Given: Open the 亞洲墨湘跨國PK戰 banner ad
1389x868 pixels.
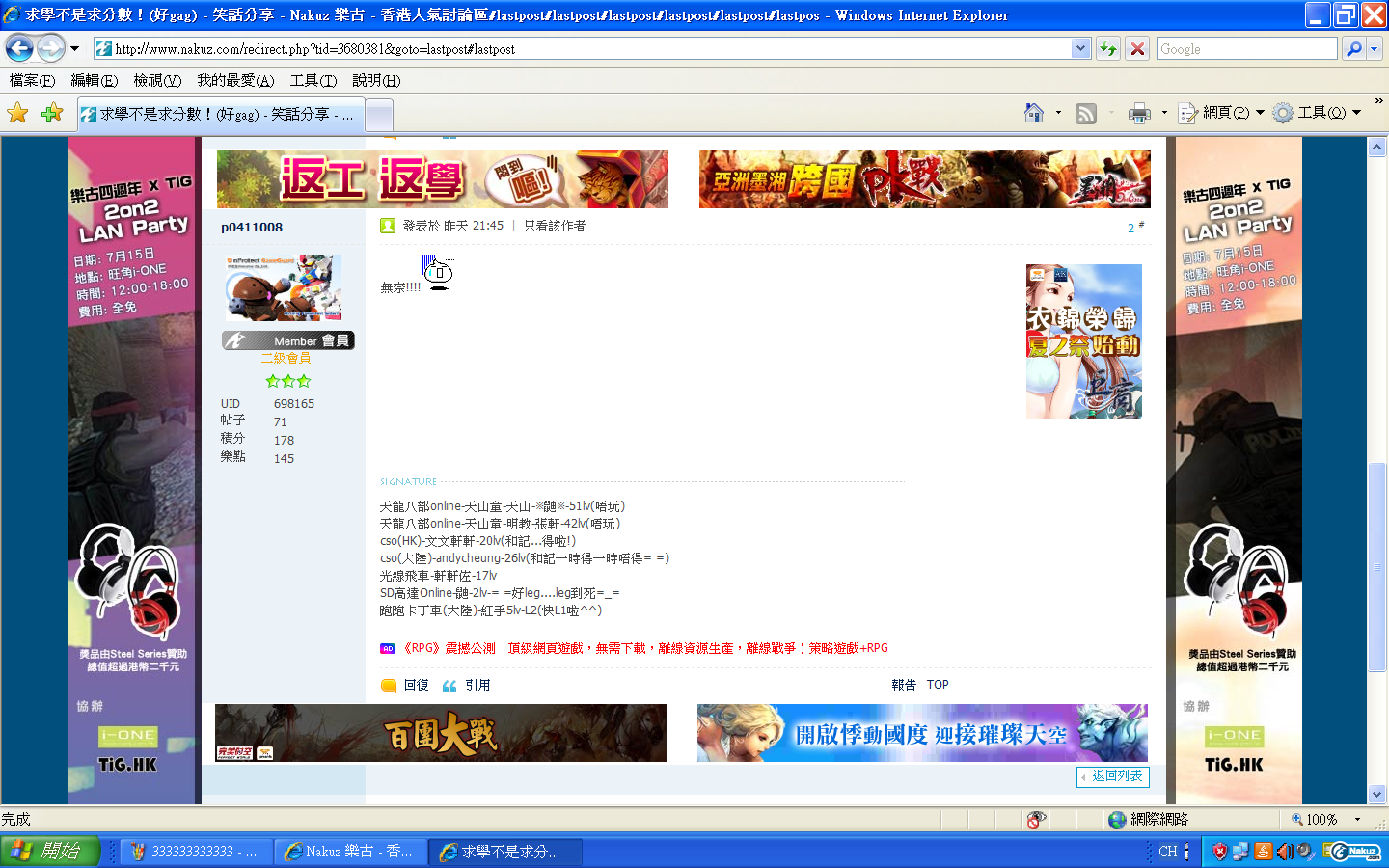Looking at the screenshot, I should (925, 178).
